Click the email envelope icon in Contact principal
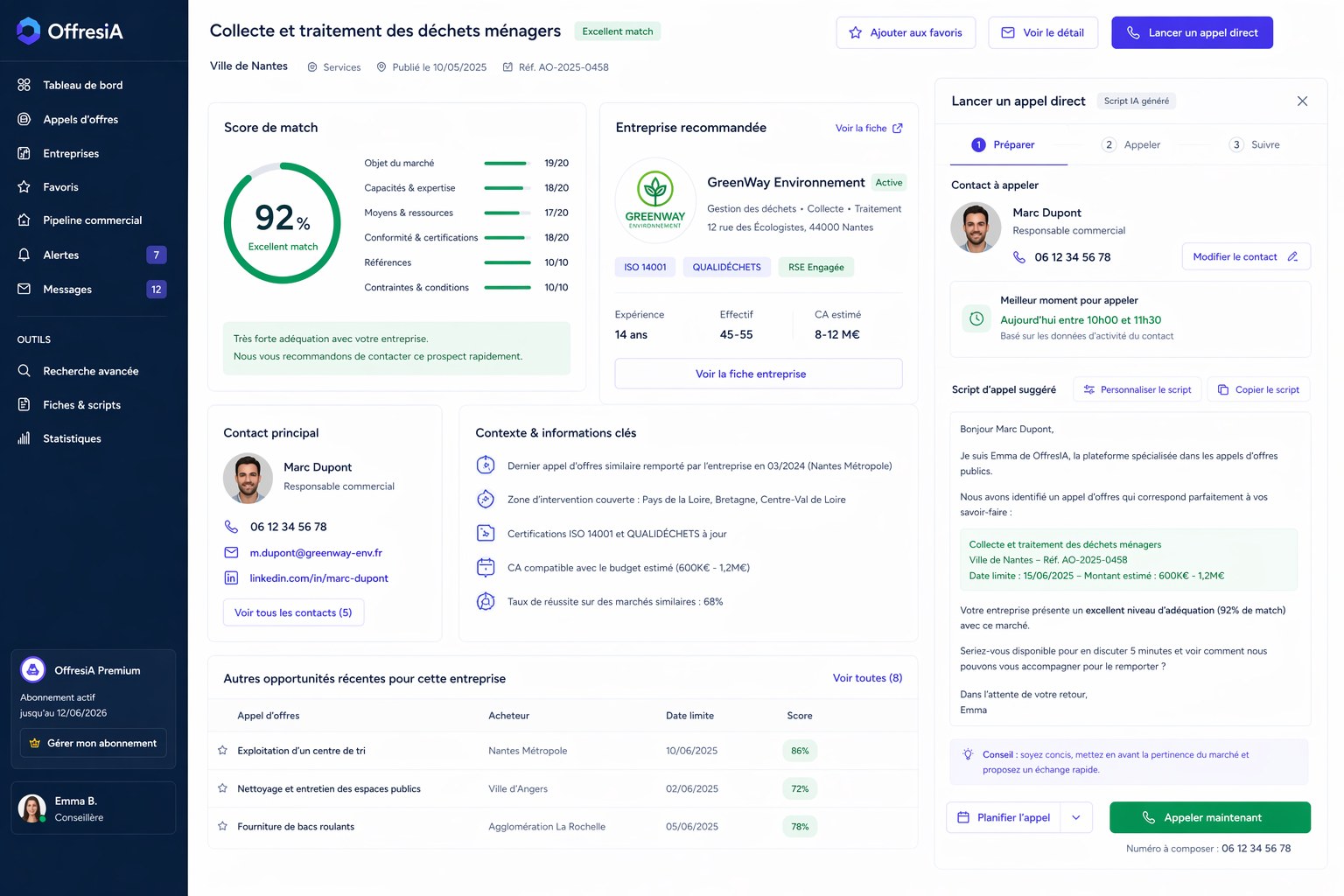This screenshot has width=1344, height=896. 231,553
